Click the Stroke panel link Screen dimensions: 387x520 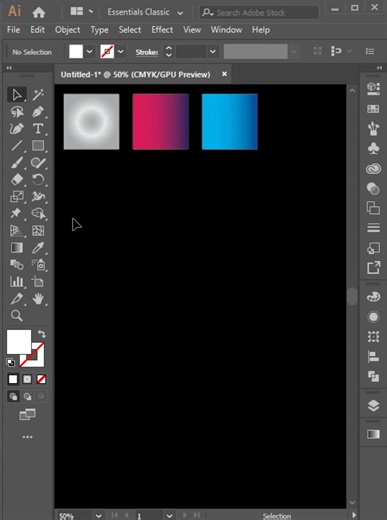(147, 52)
